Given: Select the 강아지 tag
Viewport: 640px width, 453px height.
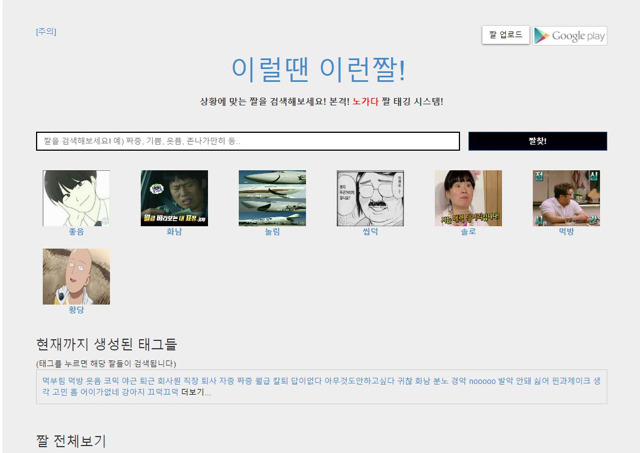Looking at the screenshot, I should [x=133, y=392].
